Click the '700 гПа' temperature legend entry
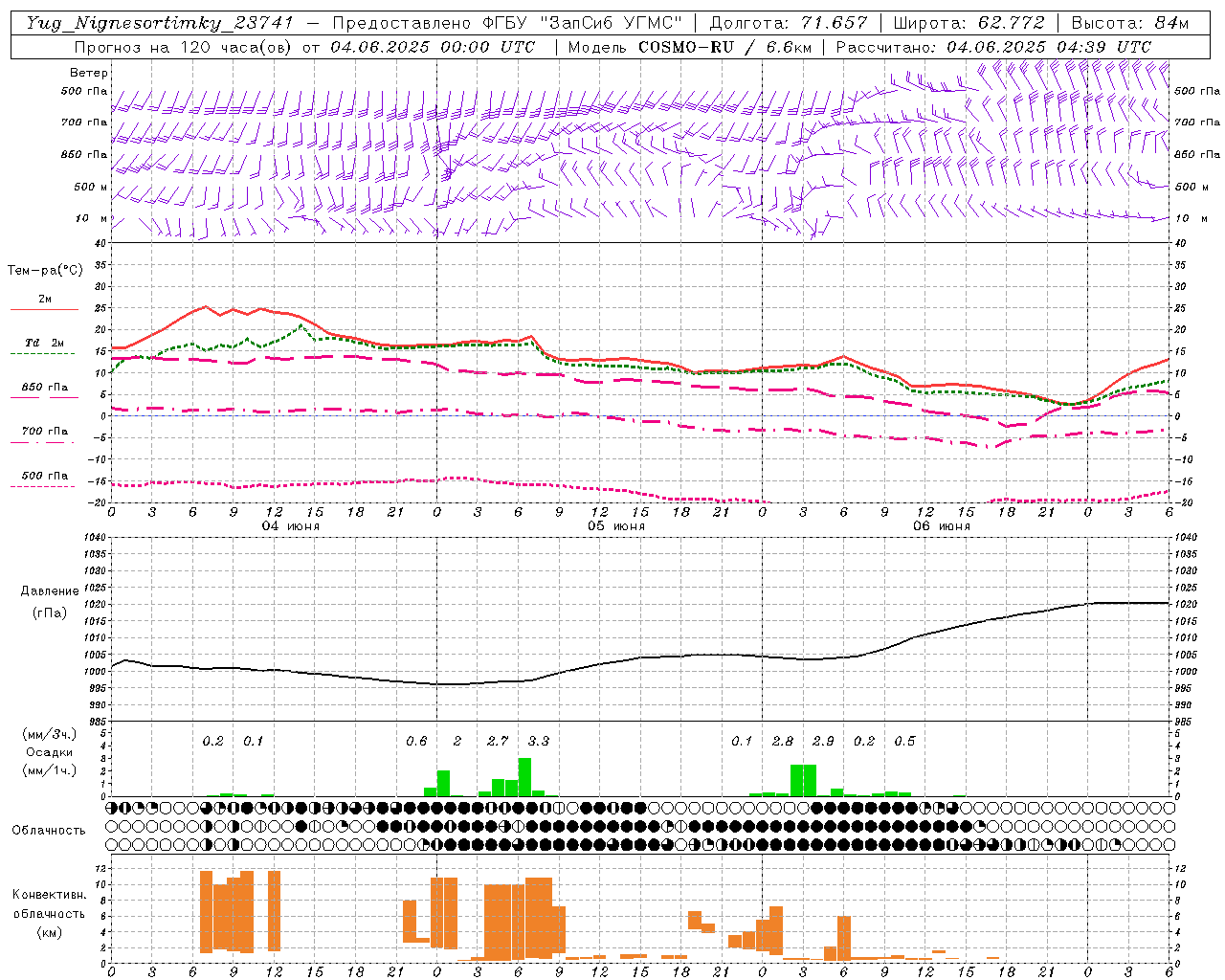Image resolution: width=1225 pixels, height=980 pixels. 45,431
